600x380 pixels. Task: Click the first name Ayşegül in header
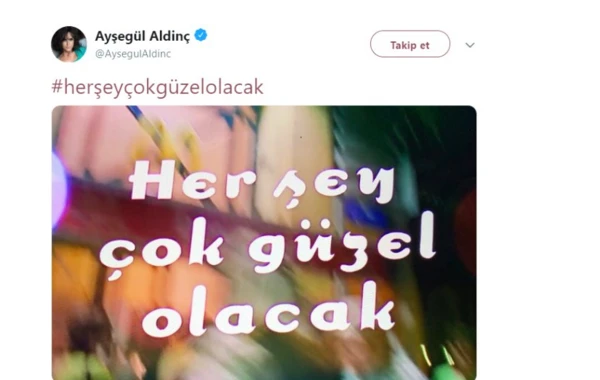(120, 36)
